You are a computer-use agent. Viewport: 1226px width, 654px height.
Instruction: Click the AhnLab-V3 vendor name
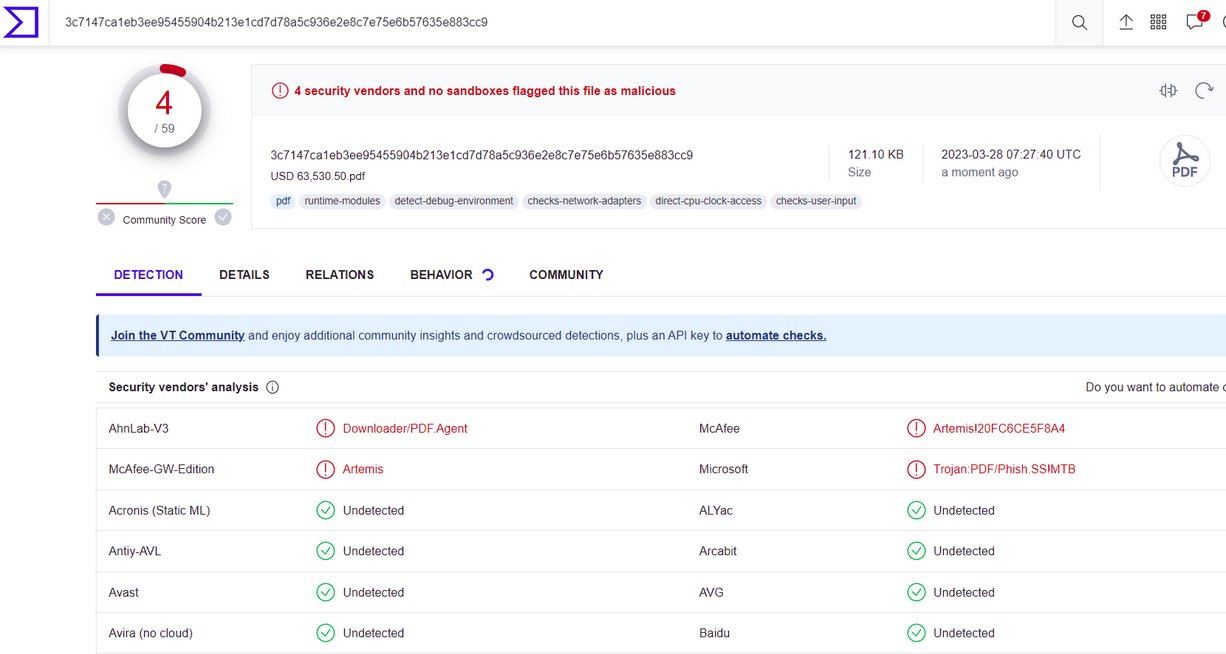coord(139,428)
